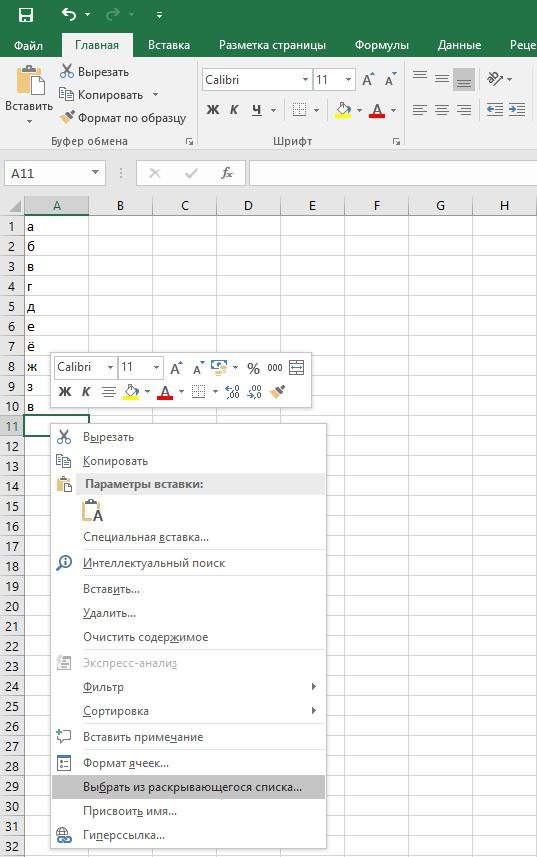
Task: Toggle Bottom Align icon in the ribbon
Action: click(x=464, y=80)
